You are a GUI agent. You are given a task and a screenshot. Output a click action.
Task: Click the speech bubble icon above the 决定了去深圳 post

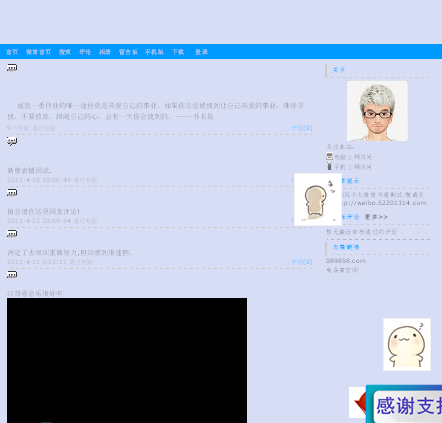point(12,234)
